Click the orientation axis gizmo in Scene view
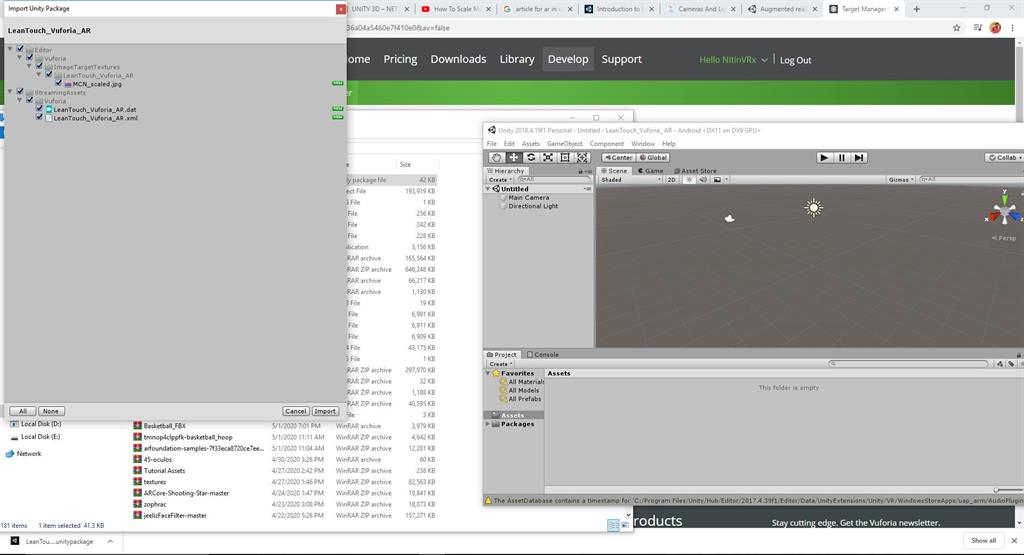 [1004, 211]
